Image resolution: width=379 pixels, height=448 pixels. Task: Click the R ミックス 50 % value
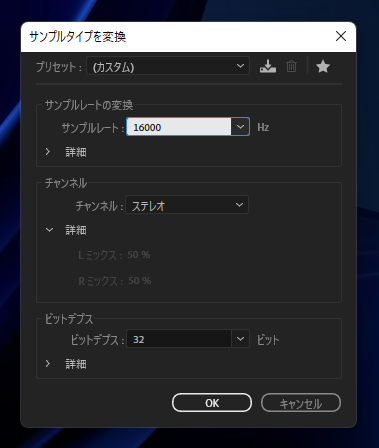pos(139,281)
